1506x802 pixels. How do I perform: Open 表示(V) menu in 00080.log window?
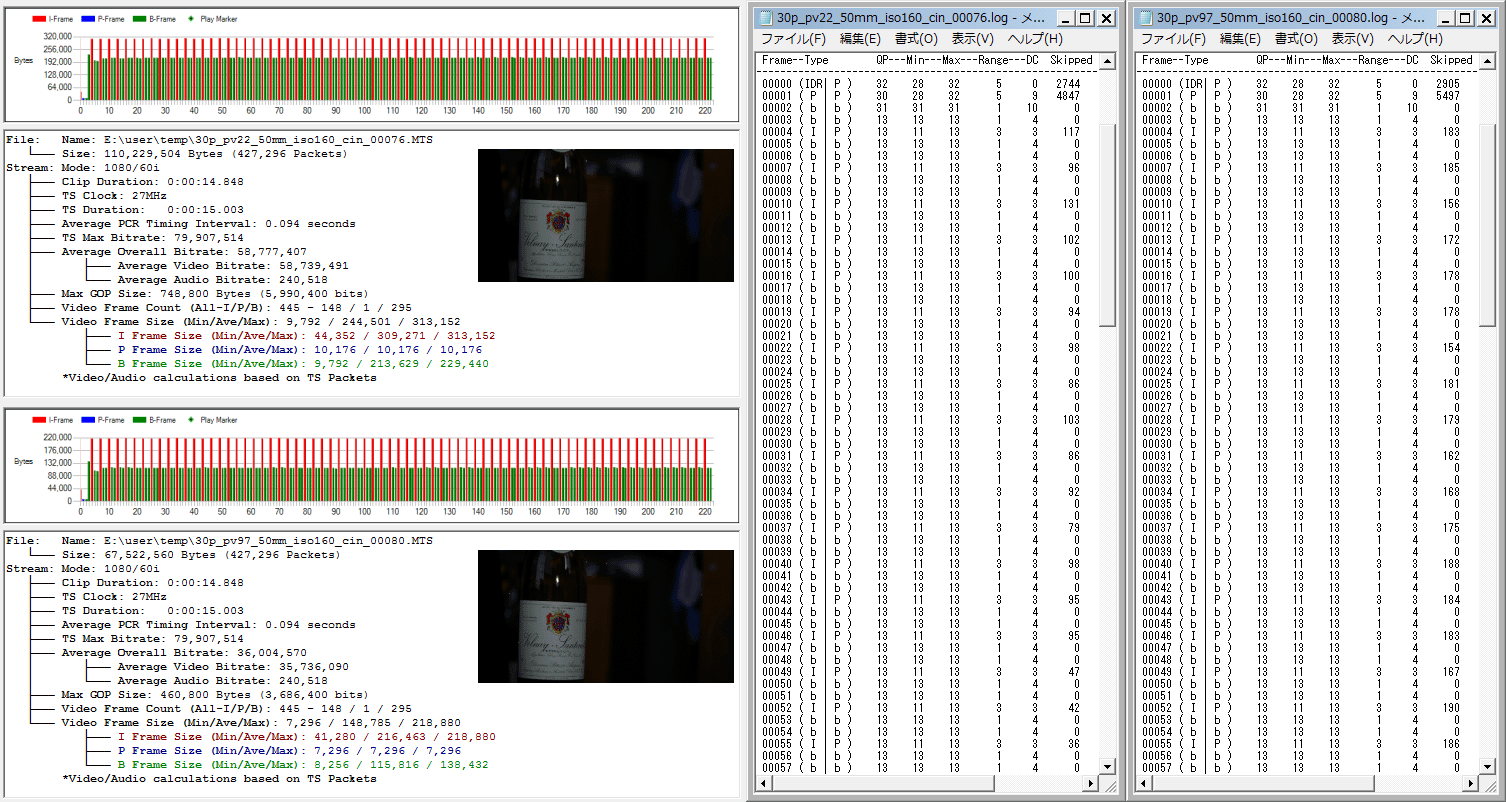[1352, 39]
